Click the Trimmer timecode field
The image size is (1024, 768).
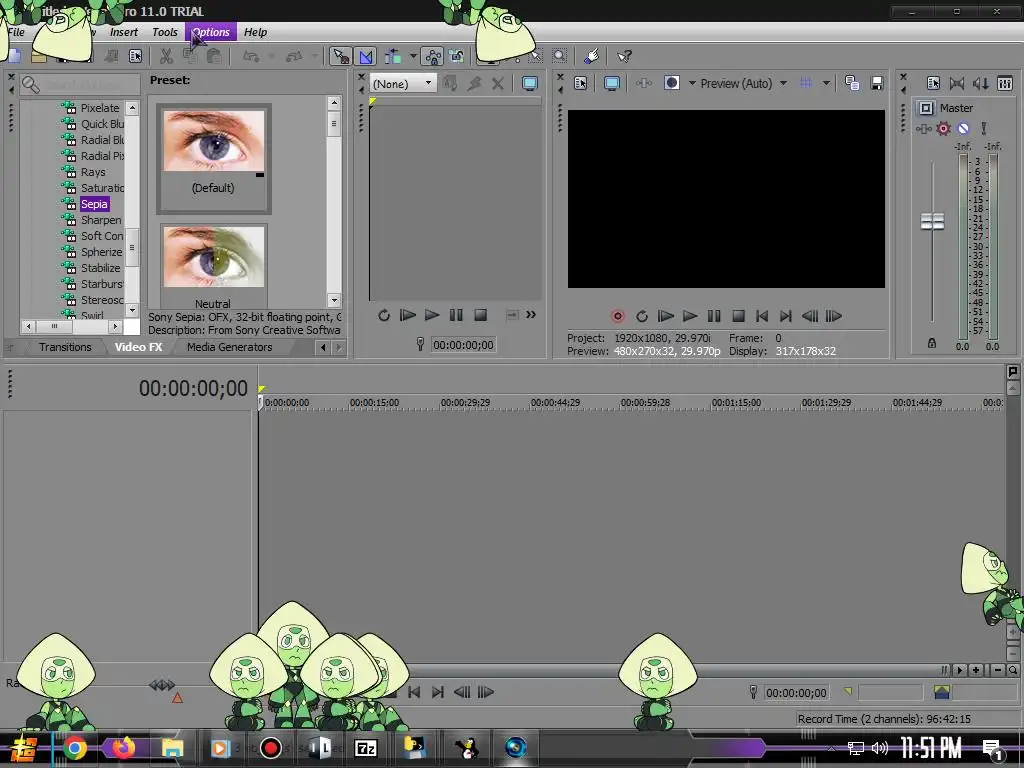463,345
